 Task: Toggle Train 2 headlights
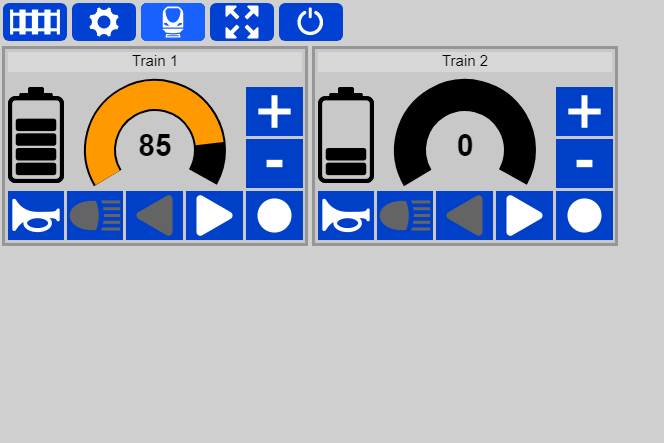(x=405, y=216)
